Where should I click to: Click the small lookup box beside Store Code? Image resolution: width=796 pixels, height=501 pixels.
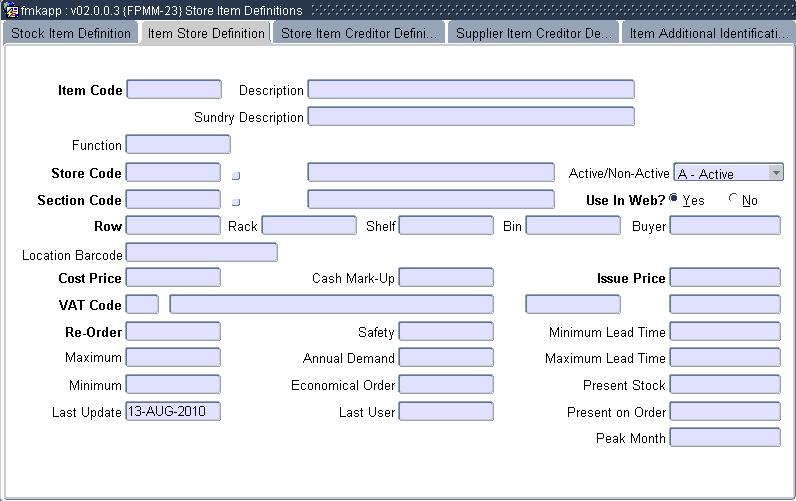[236, 175]
